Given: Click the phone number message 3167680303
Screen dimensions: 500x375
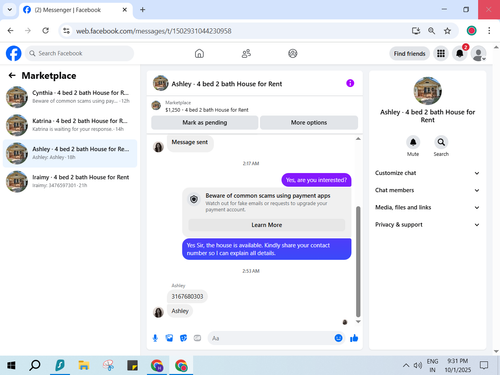Looking at the screenshot, I should pyautogui.click(x=187, y=296).
